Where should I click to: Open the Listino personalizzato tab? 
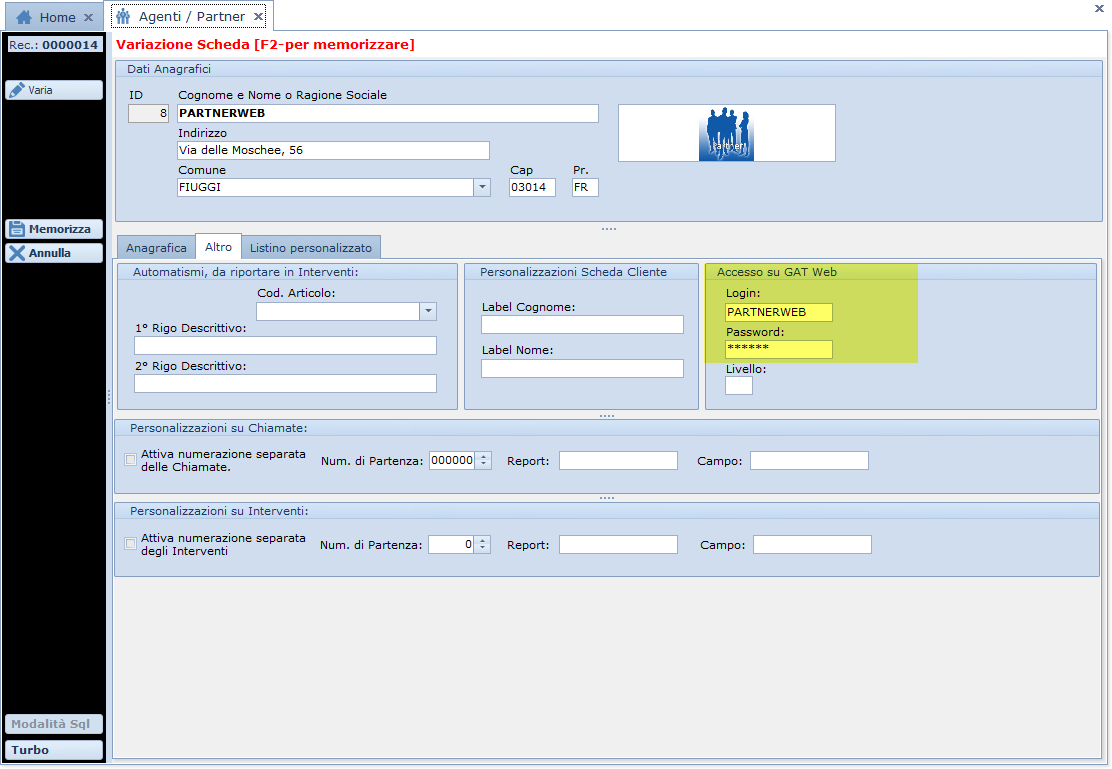click(x=311, y=248)
